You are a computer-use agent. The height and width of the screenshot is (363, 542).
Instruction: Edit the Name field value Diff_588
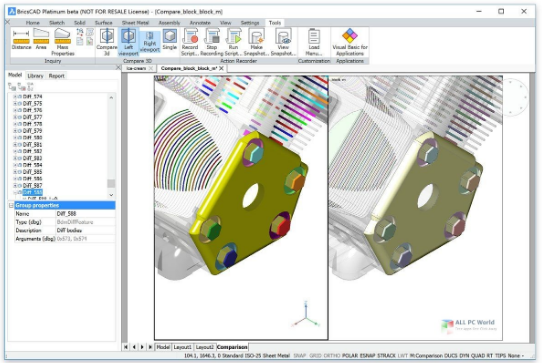85,214
